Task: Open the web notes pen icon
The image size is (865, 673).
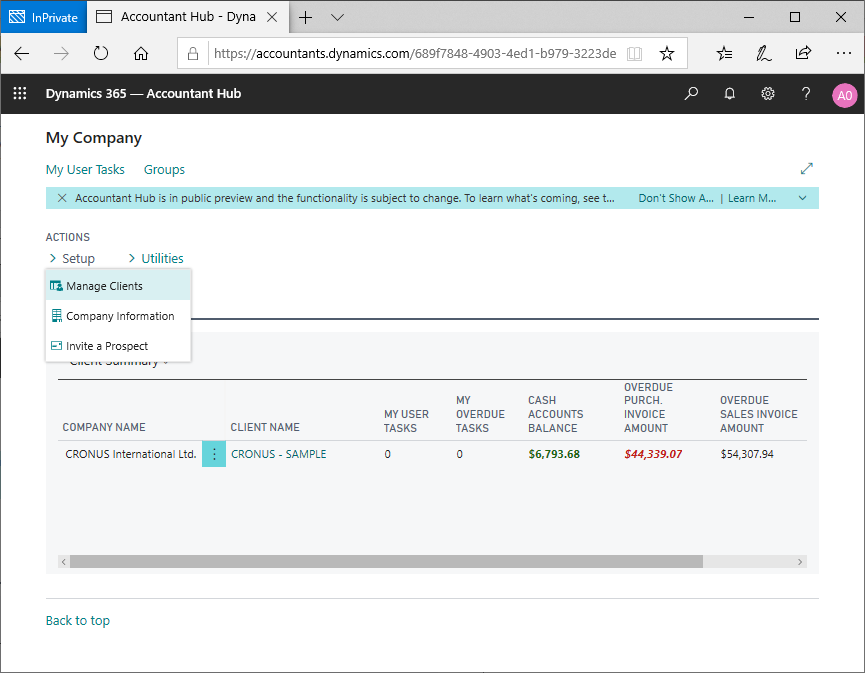Action: coord(763,54)
